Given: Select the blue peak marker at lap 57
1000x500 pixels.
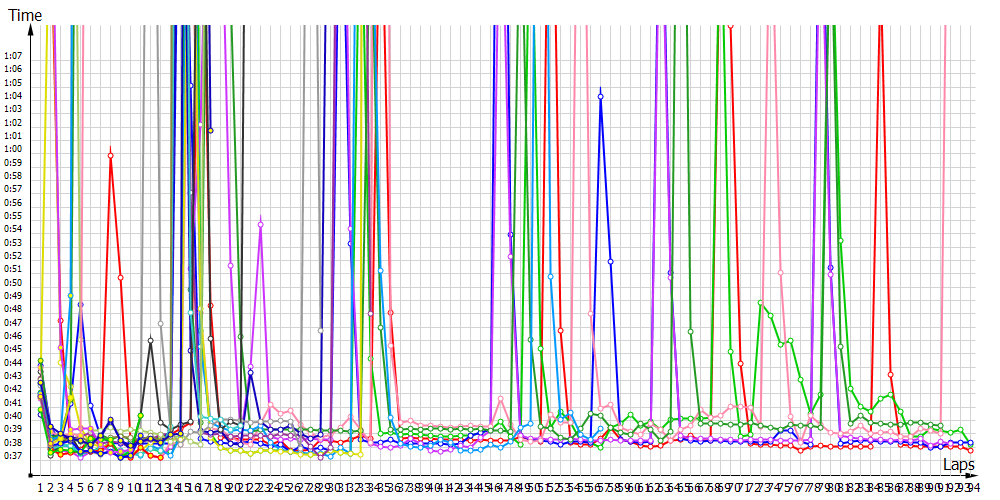Looking at the screenshot, I should click(x=600, y=96).
